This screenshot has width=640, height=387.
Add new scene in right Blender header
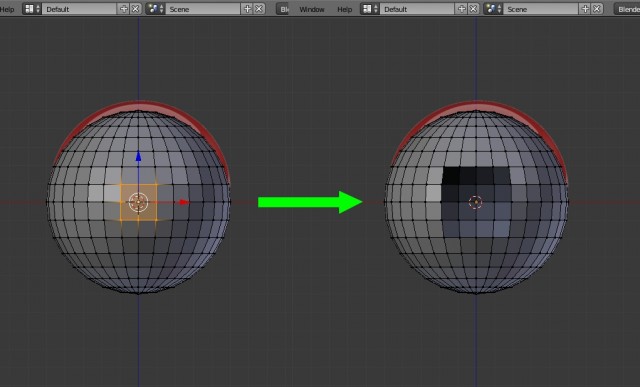click(585, 9)
